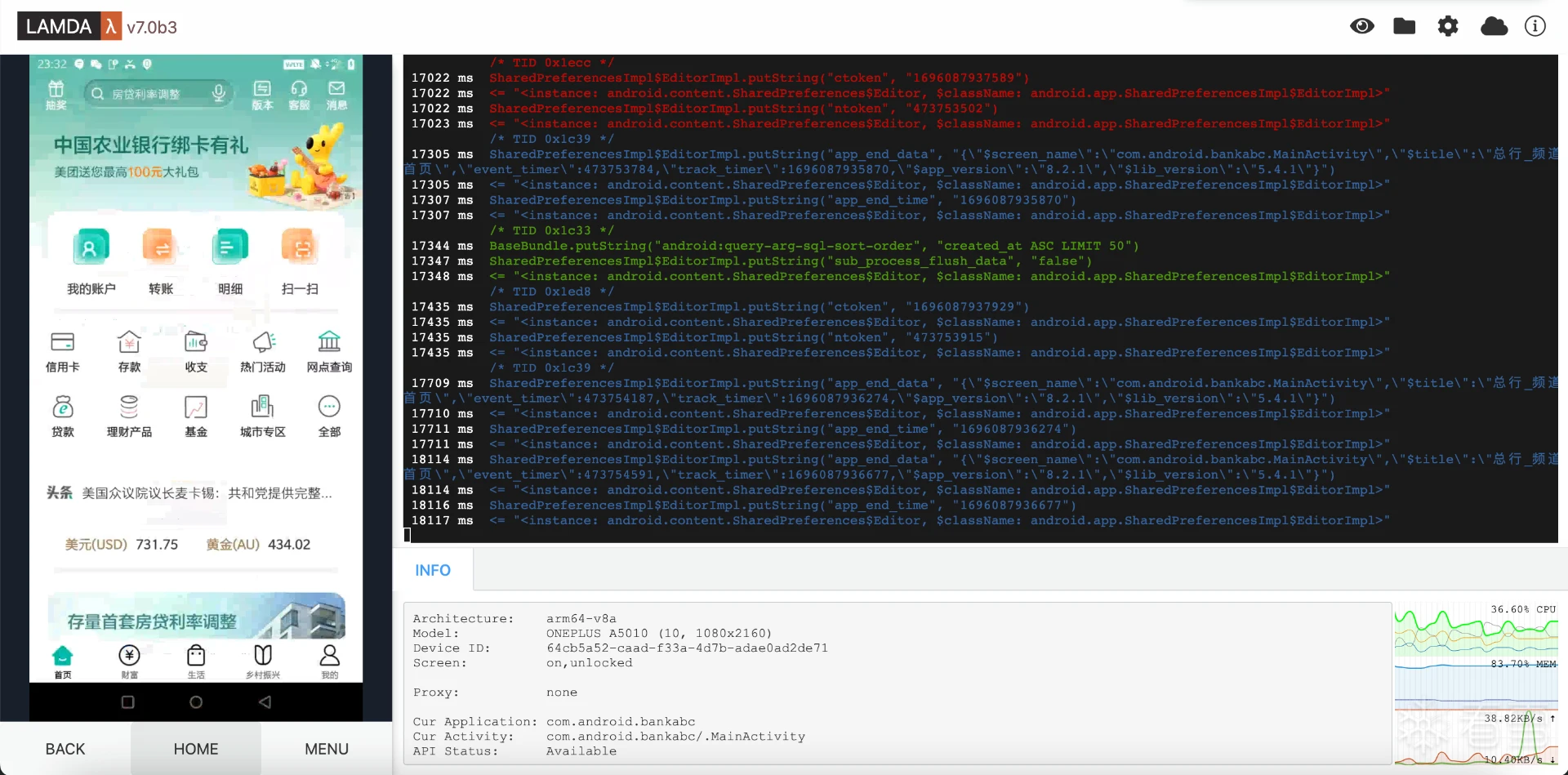
Task: Select the INFO tab
Action: (433, 570)
